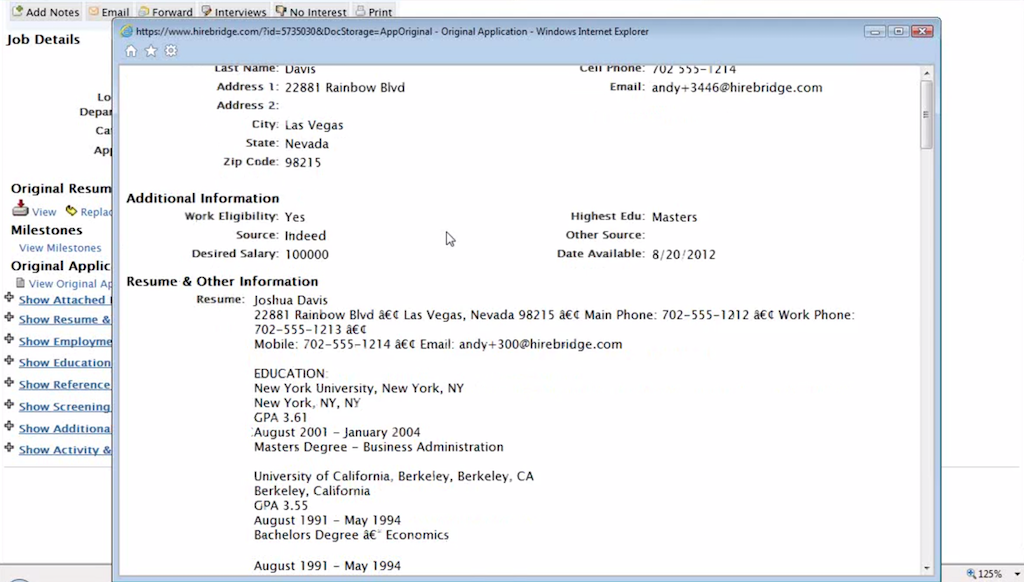
Task: Click the address 22881 Rainbow Blvd value
Action: click(345, 88)
